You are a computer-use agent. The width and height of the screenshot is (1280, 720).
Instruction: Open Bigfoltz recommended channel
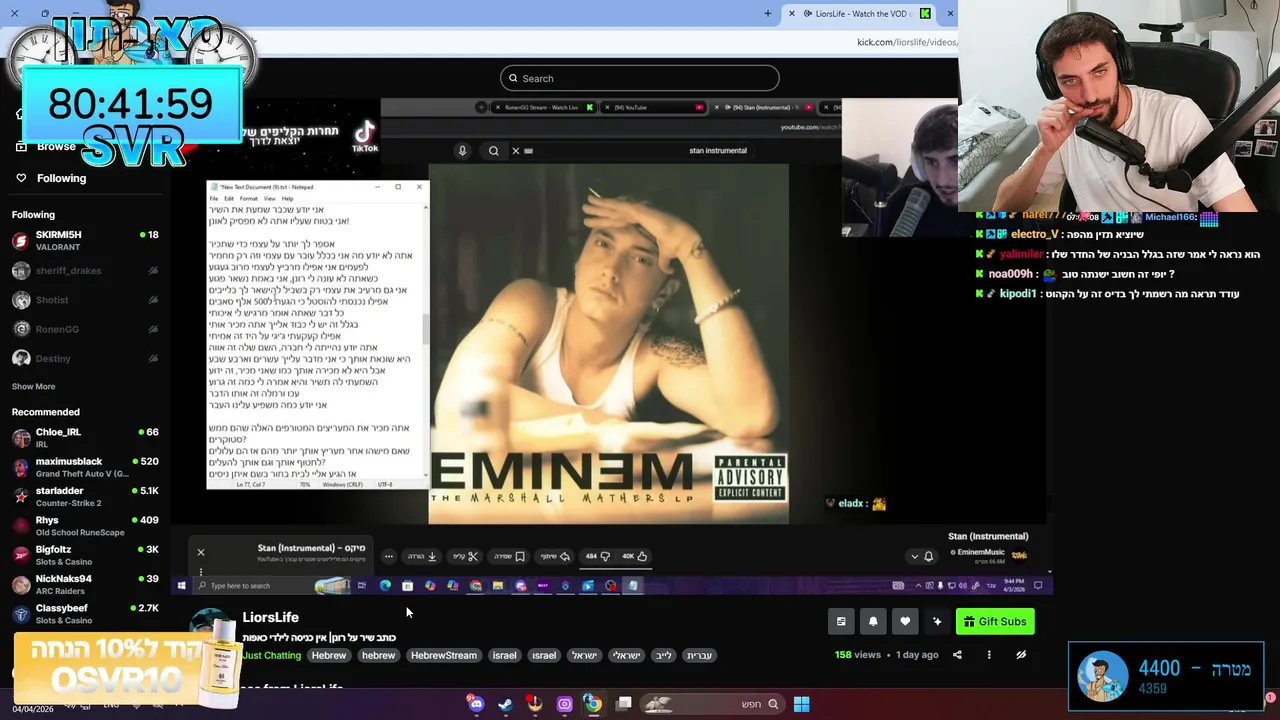pos(85,555)
